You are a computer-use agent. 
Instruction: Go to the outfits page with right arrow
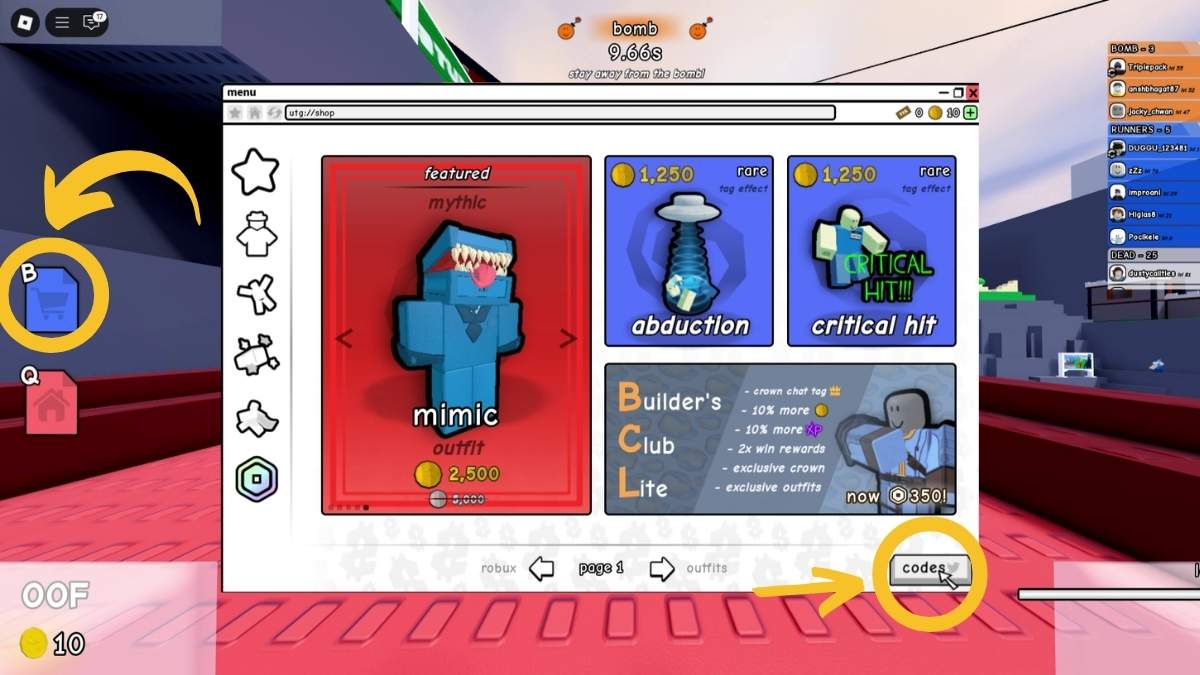click(x=662, y=569)
